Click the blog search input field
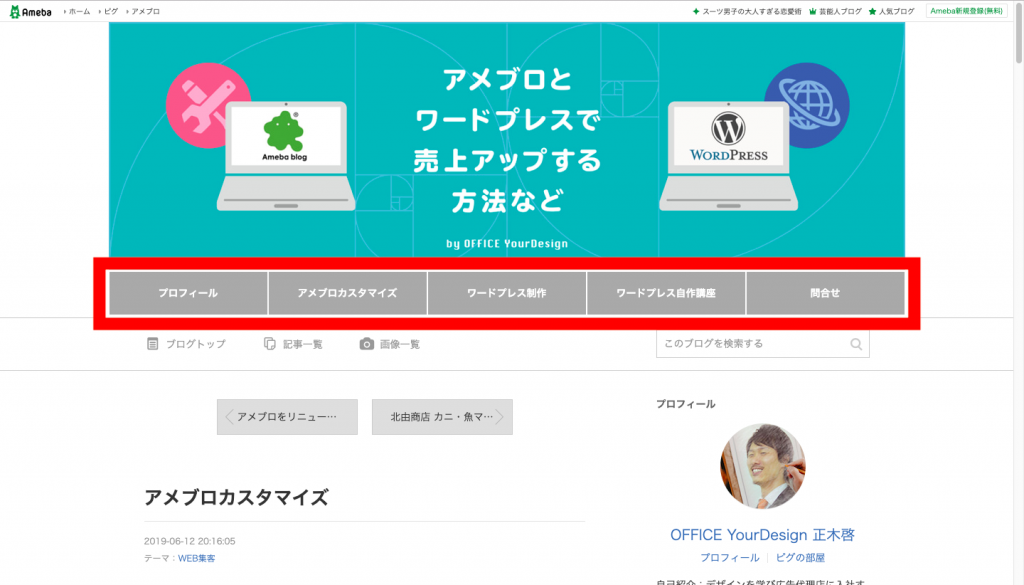This screenshot has height=585, width=1024. pos(752,344)
